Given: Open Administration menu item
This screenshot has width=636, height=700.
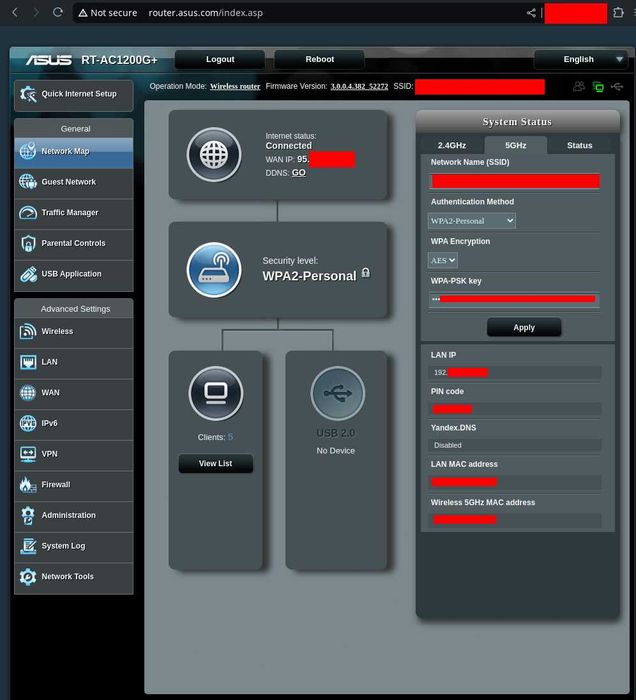Looking at the screenshot, I should 74,516.
